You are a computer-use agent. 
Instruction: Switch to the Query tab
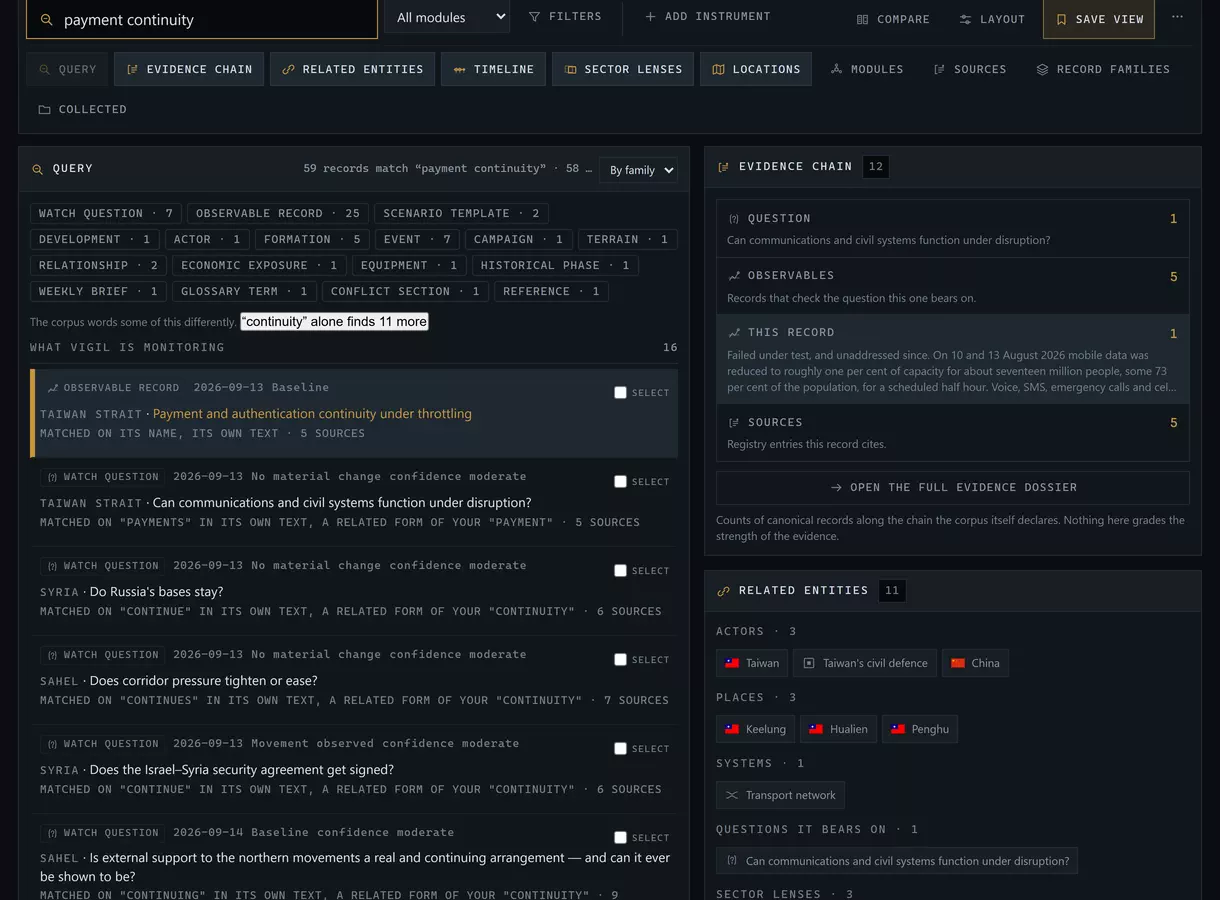[x=67, y=69]
